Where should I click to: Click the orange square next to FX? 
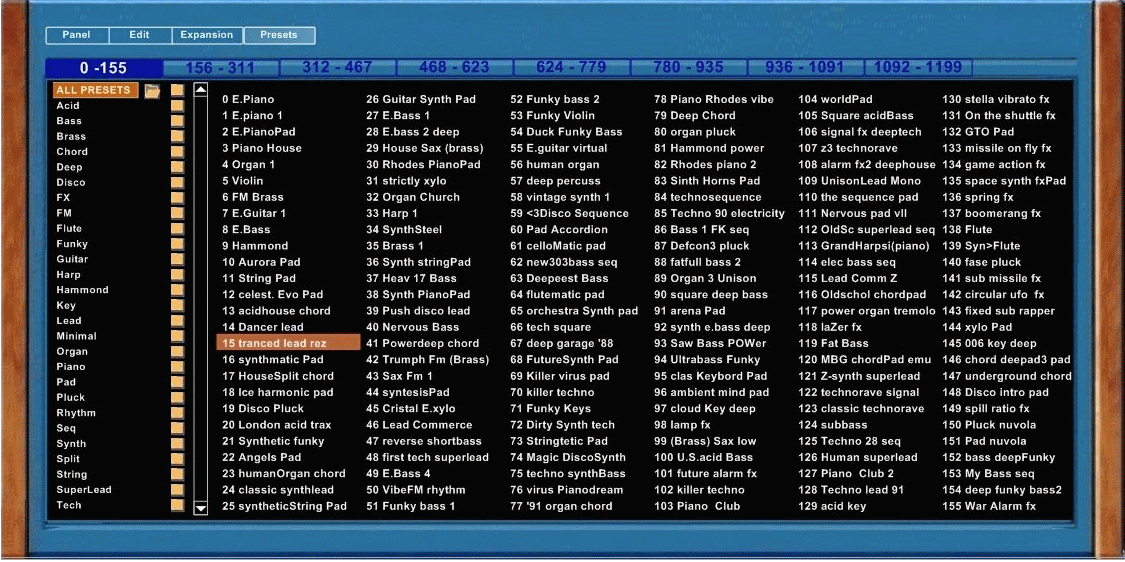[177, 197]
